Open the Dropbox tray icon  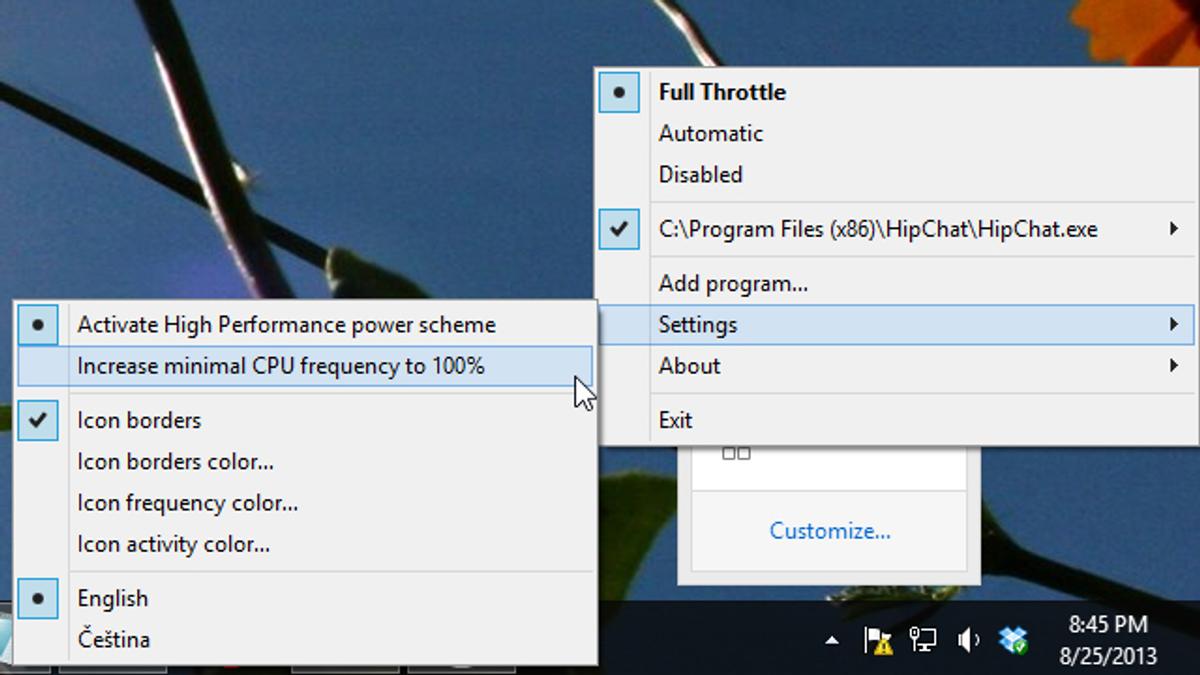(1014, 640)
